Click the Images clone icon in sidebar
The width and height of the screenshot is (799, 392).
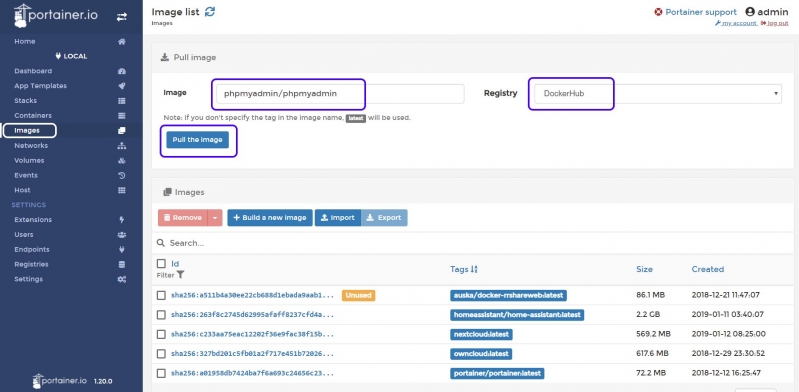click(x=122, y=130)
